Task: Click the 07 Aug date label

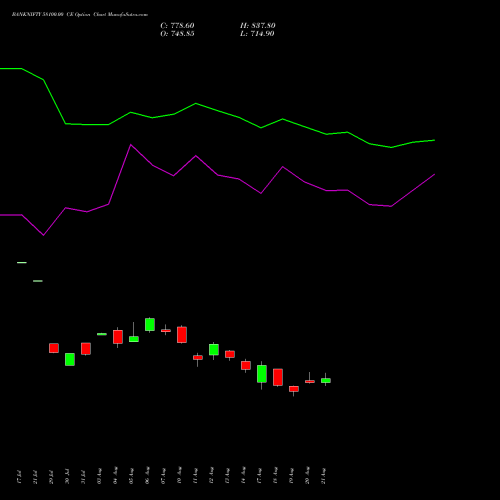Action: click(x=163, y=476)
